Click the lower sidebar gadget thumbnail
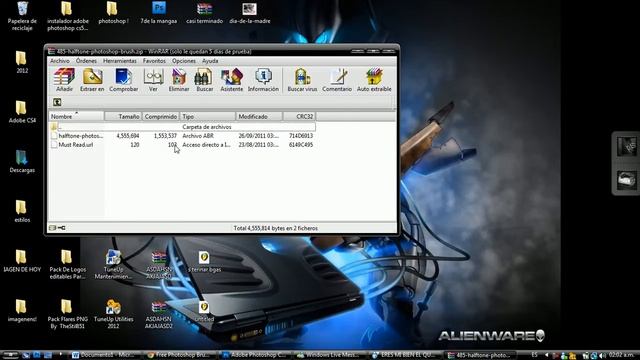The height and width of the screenshot is (360, 640). [x=627, y=180]
